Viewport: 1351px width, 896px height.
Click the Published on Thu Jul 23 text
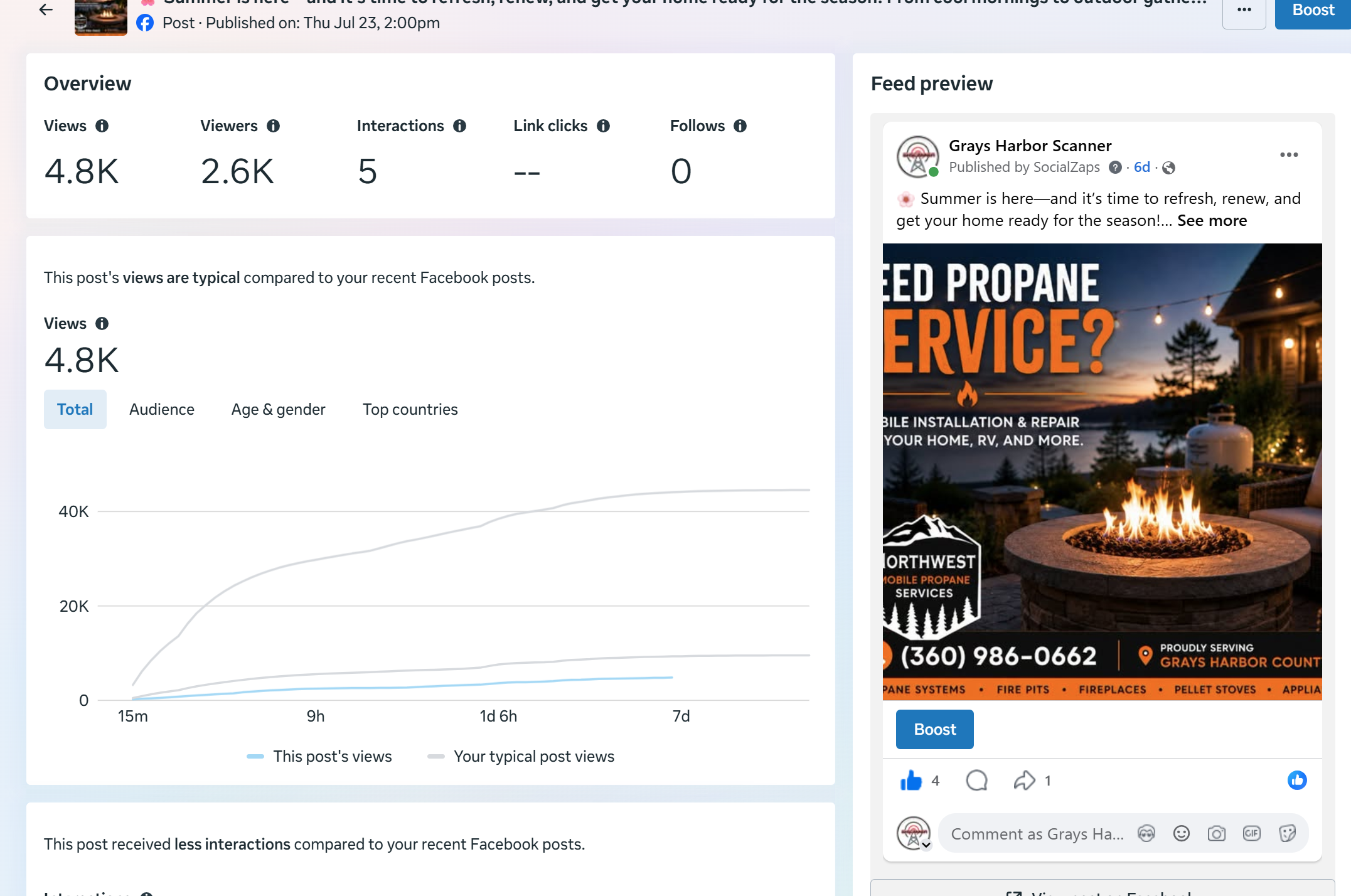323,23
